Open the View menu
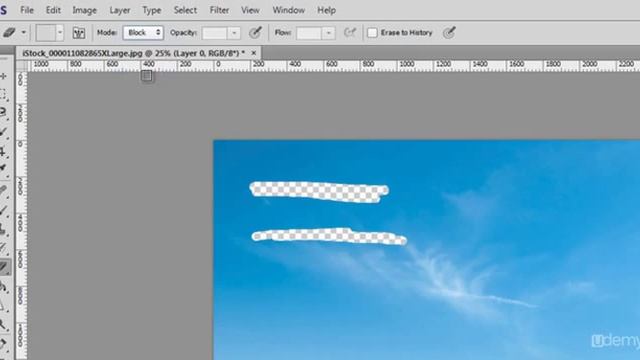Viewport: 640px width, 360px height. 250,10
